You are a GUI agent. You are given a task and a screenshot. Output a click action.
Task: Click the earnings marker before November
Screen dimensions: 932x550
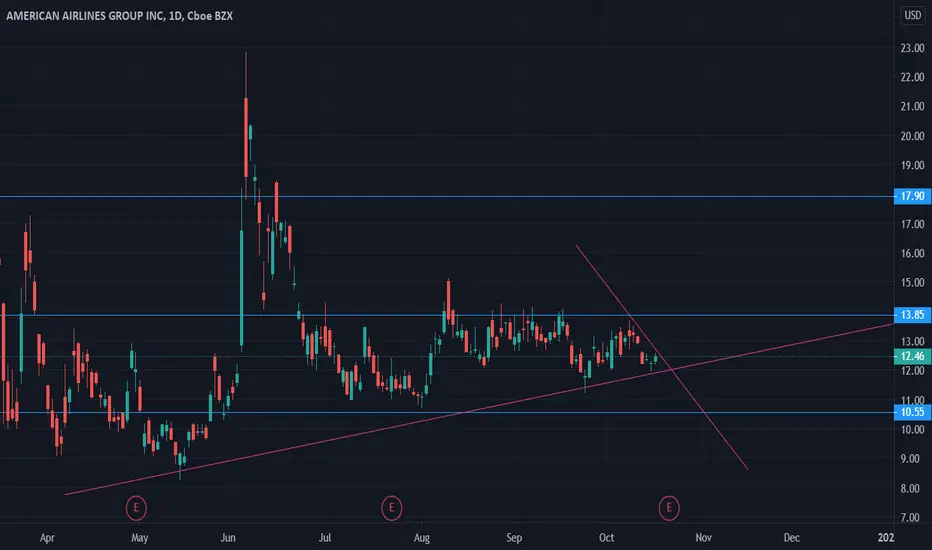pos(669,508)
